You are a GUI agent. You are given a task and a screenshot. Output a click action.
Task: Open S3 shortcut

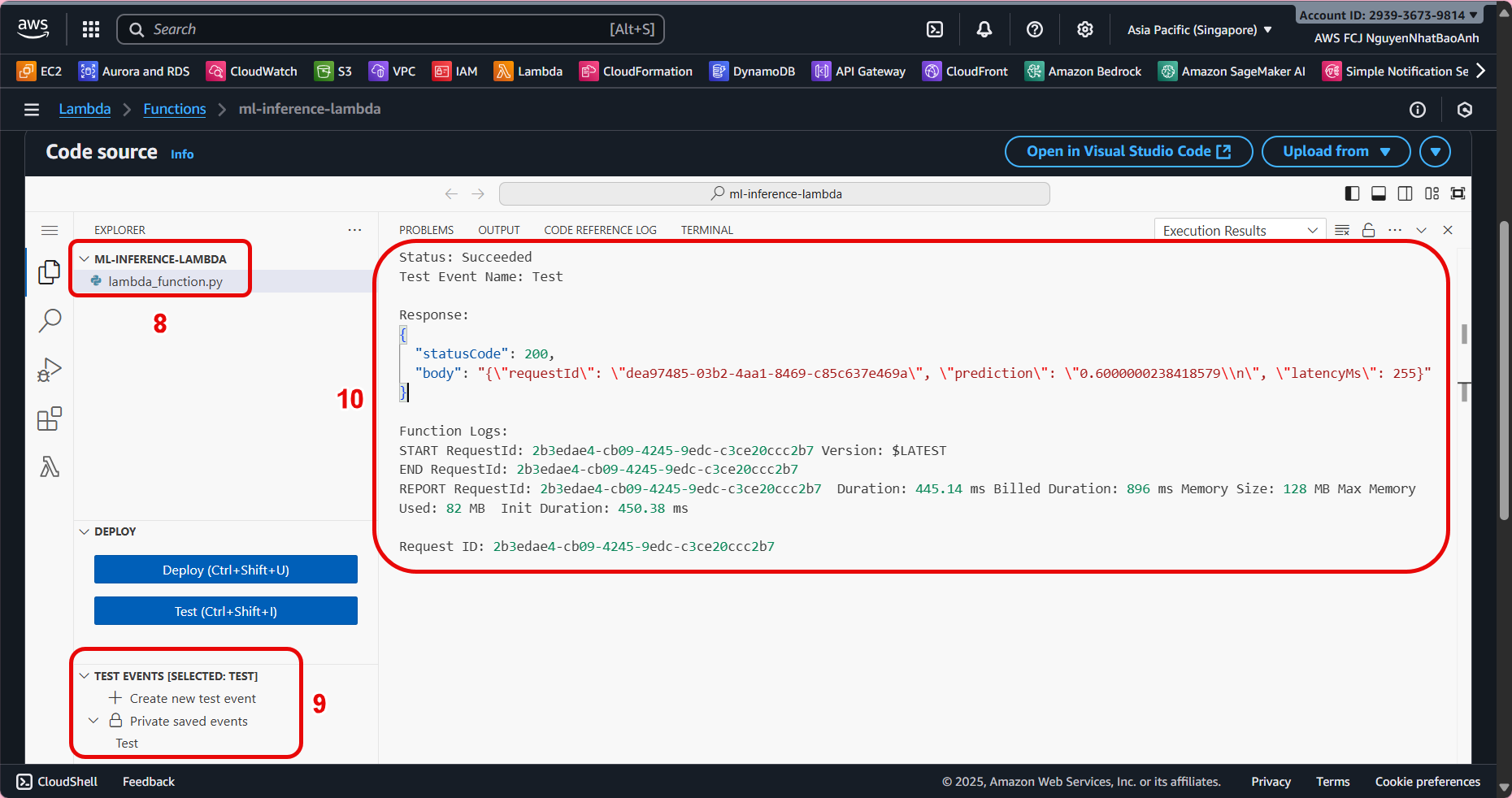pyautogui.click(x=334, y=72)
